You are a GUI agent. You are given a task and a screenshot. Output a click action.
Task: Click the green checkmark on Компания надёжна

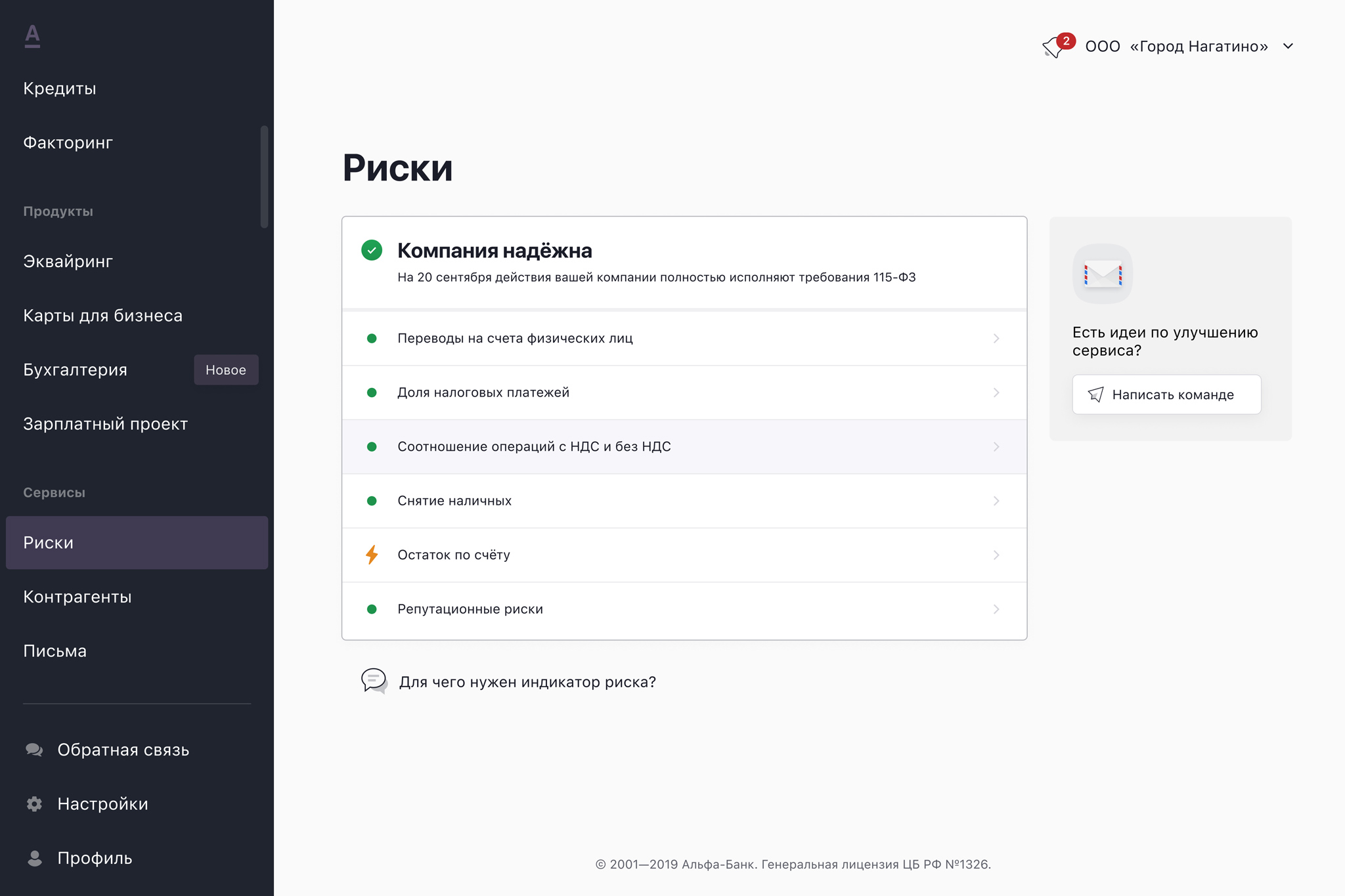pos(372,250)
